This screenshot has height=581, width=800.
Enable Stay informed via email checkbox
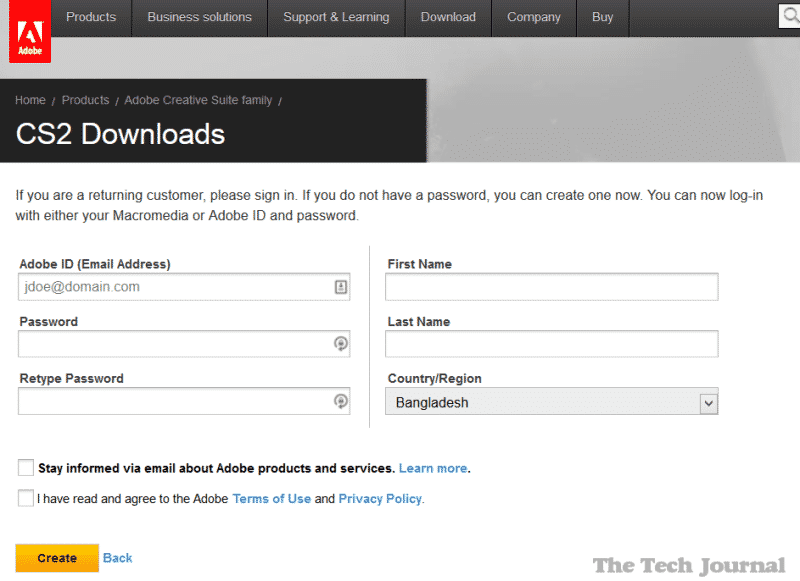pos(26,468)
